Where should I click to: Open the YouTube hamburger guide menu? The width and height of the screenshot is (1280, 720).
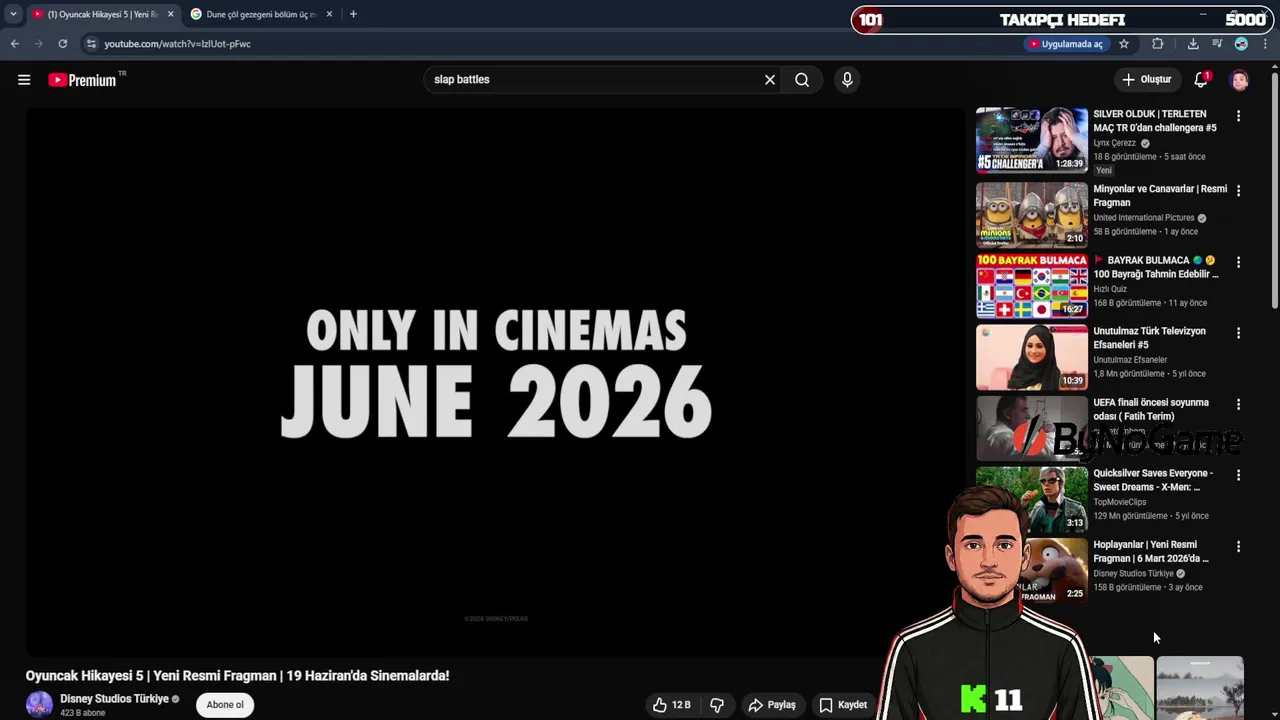pyautogui.click(x=24, y=80)
